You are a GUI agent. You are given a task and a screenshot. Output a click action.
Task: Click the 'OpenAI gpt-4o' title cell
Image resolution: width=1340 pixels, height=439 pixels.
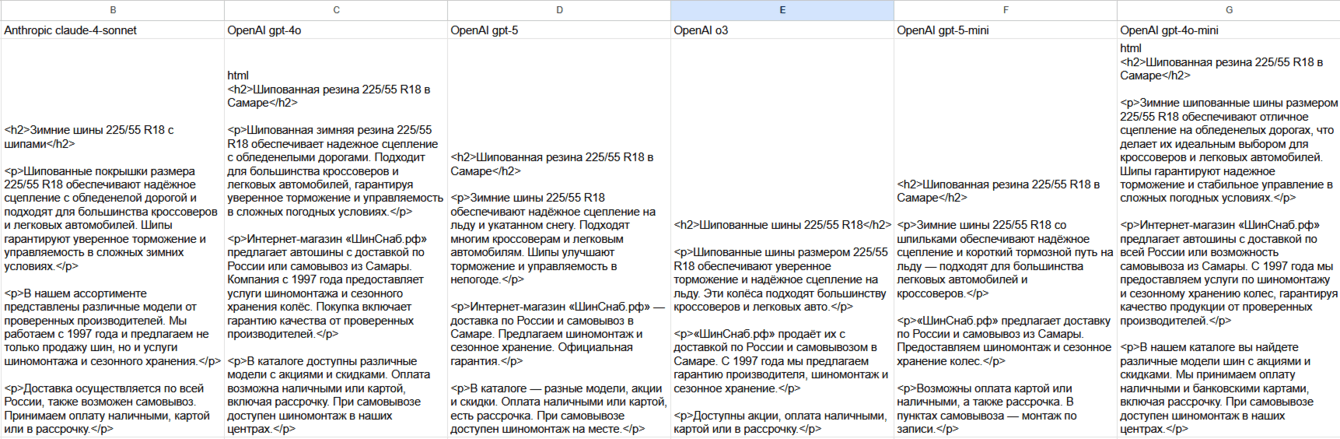pos(335,31)
